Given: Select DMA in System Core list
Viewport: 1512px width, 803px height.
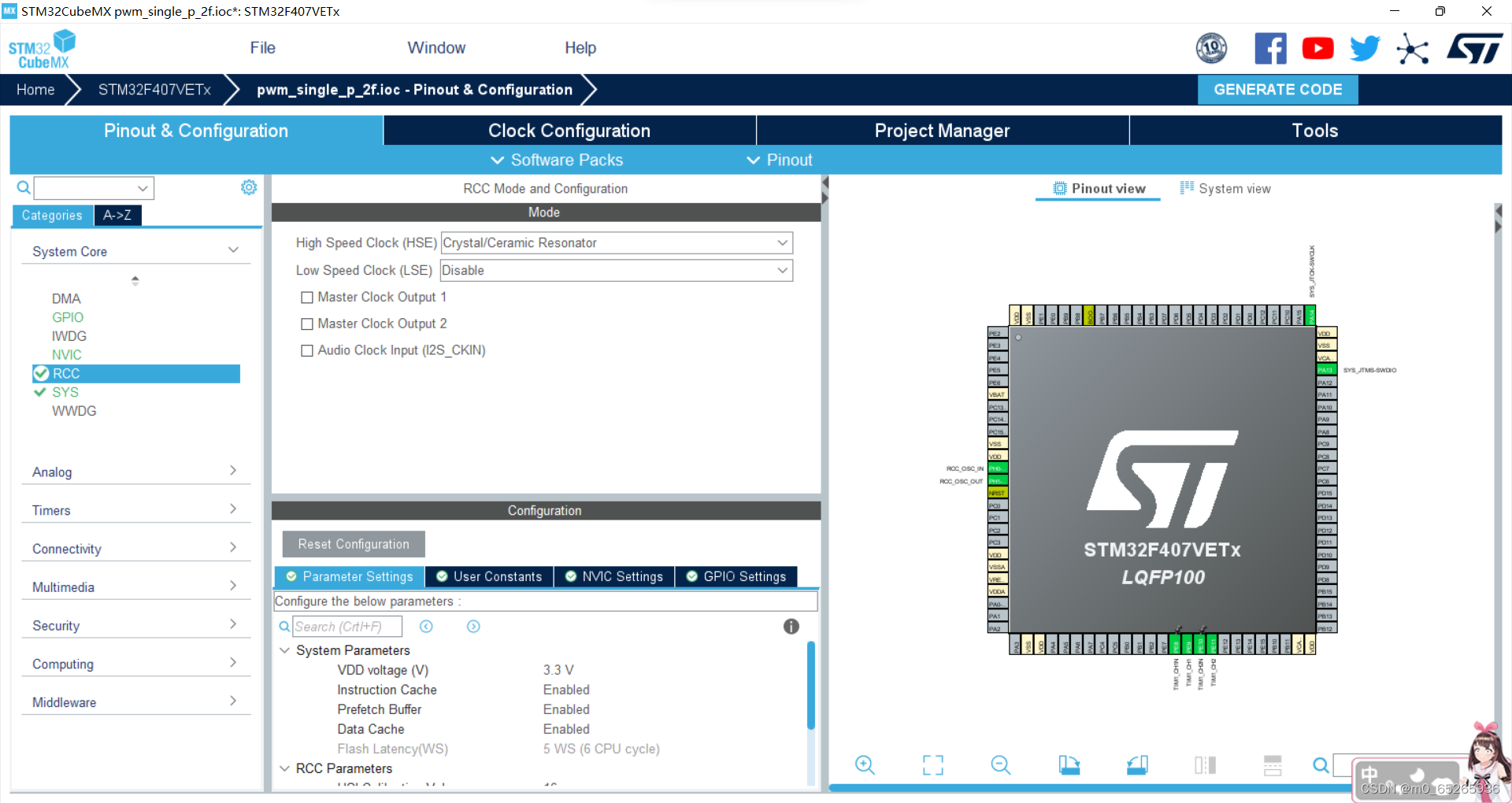Looking at the screenshot, I should click(66, 299).
